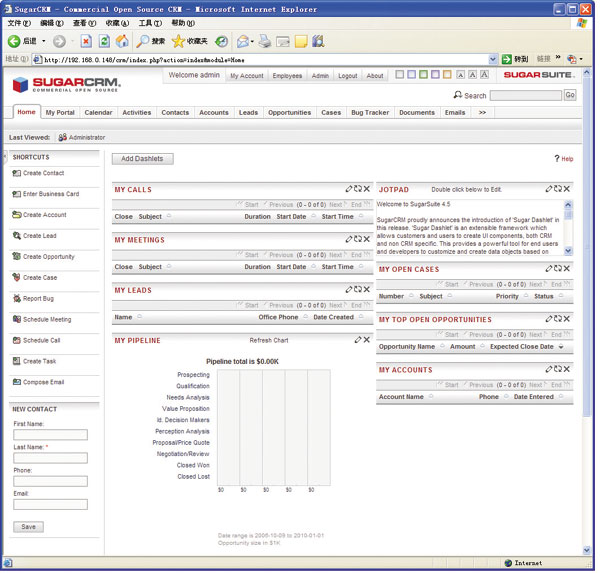The image size is (600, 573).
Task: Save the new contact form
Action: point(28,526)
